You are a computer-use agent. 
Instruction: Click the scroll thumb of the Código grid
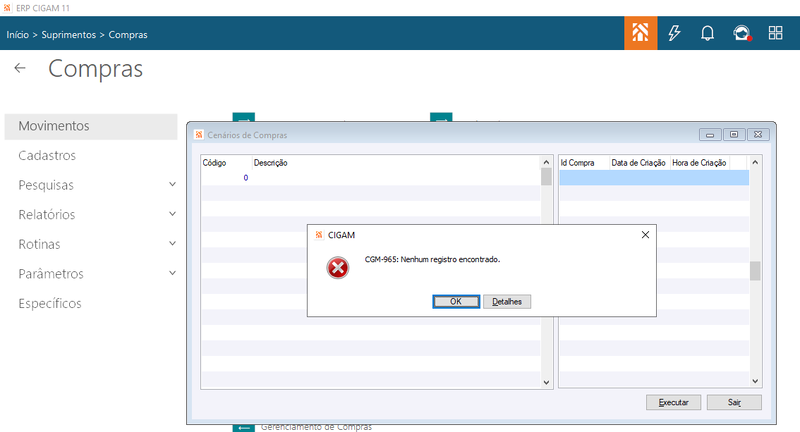546,176
